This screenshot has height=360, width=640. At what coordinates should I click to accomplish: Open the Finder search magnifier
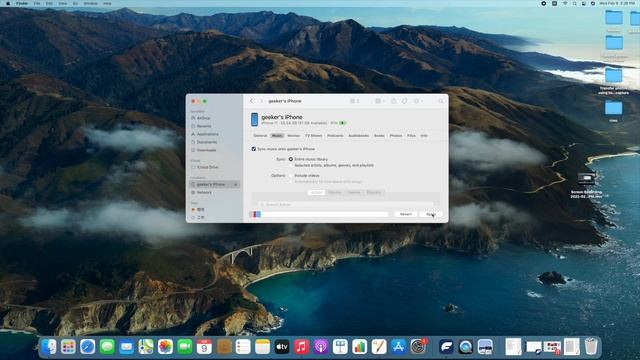441,101
